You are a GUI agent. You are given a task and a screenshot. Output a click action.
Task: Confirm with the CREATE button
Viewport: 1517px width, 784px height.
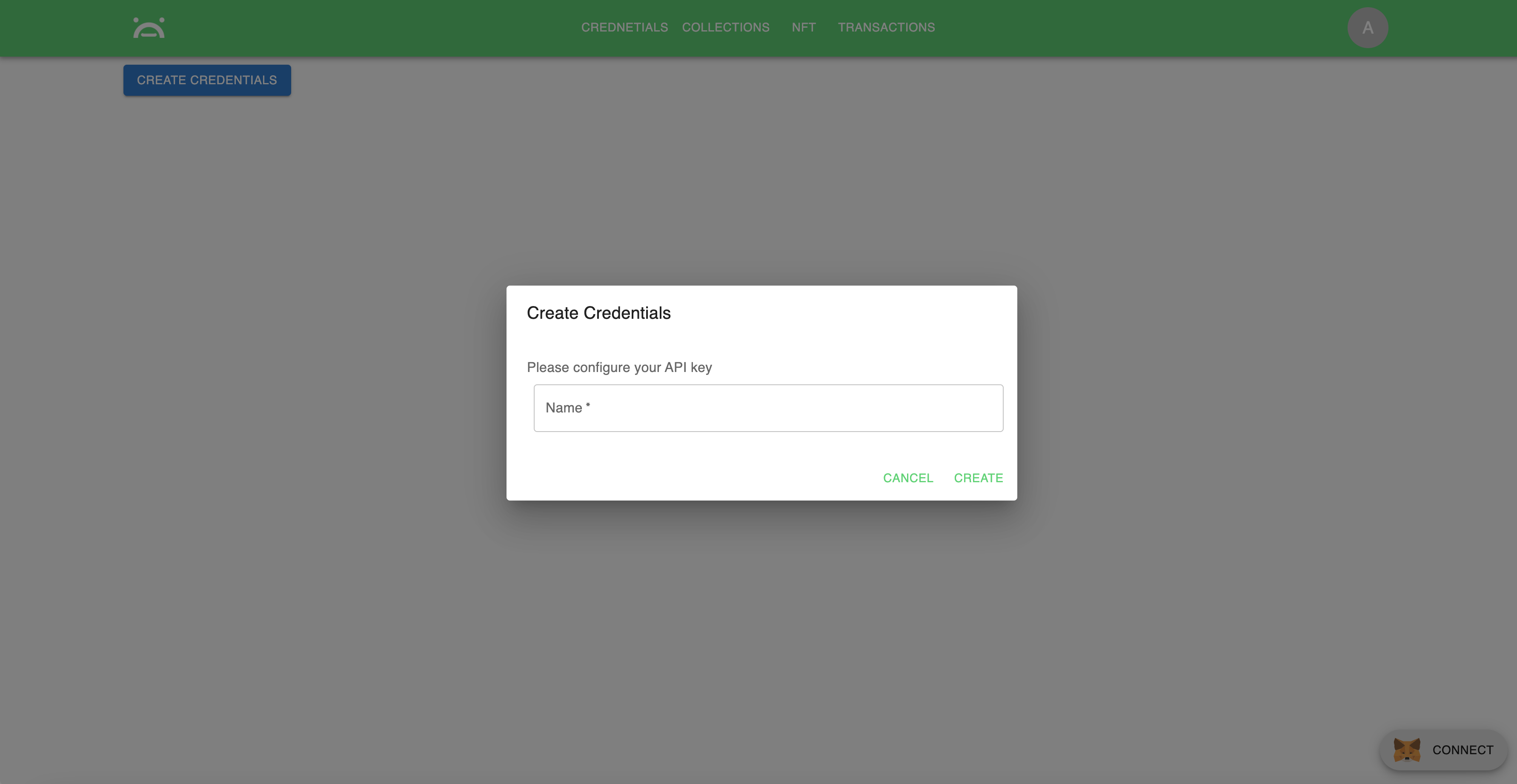tap(978, 478)
